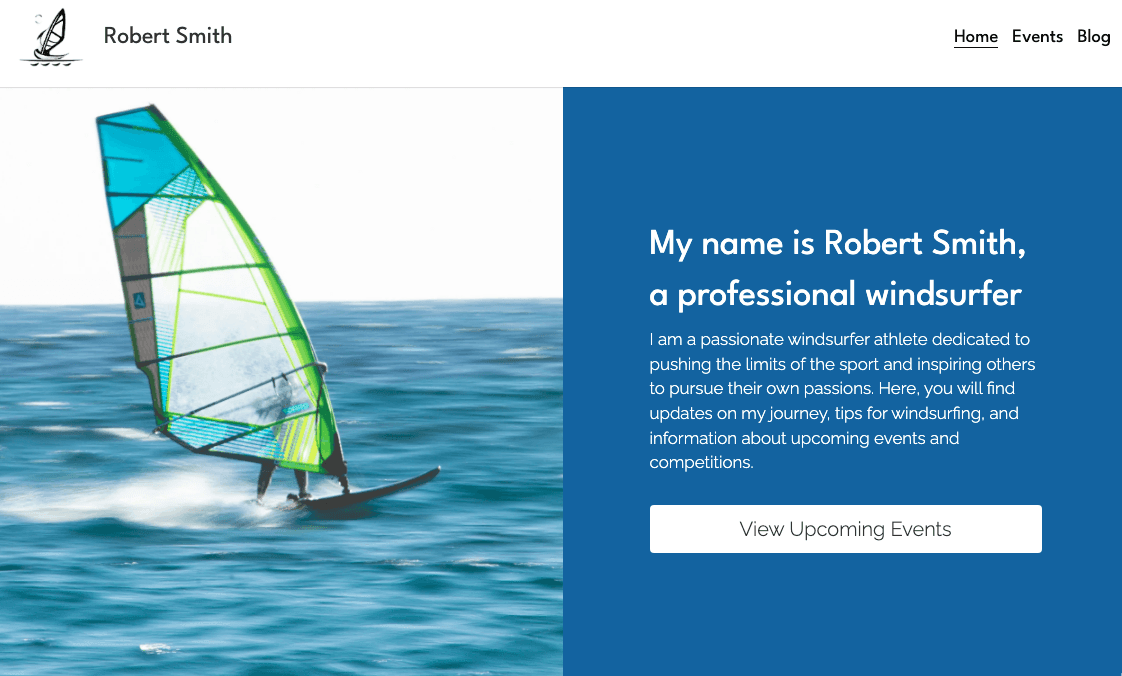
Task: Click the paragraph starting "I am a passionate windsurfer"
Action: (x=842, y=401)
